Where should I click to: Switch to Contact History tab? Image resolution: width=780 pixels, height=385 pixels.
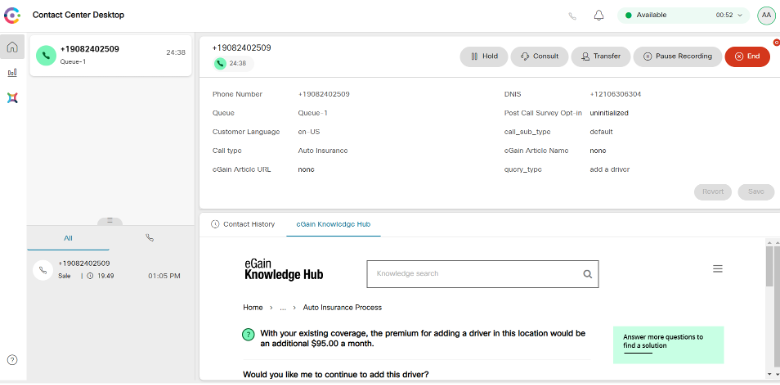click(x=243, y=224)
